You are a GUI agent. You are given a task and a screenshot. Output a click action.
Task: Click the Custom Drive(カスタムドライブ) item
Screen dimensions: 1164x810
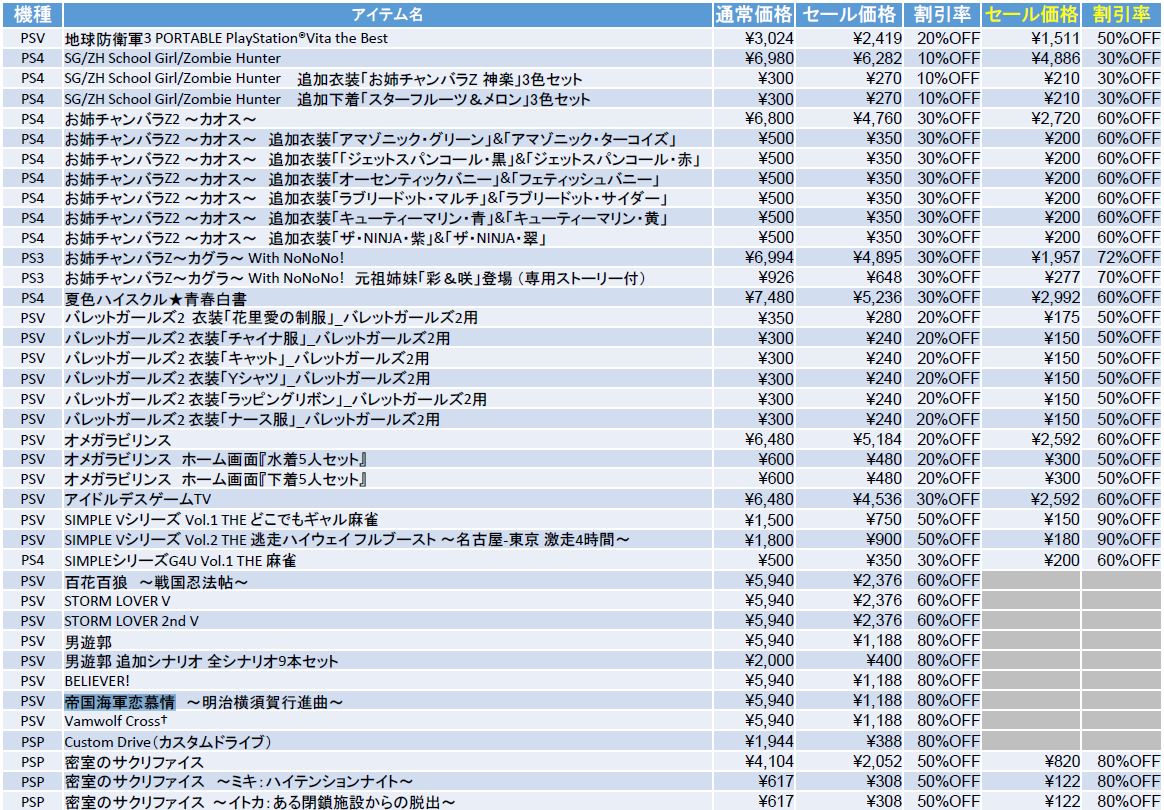click(x=168, y=742)
